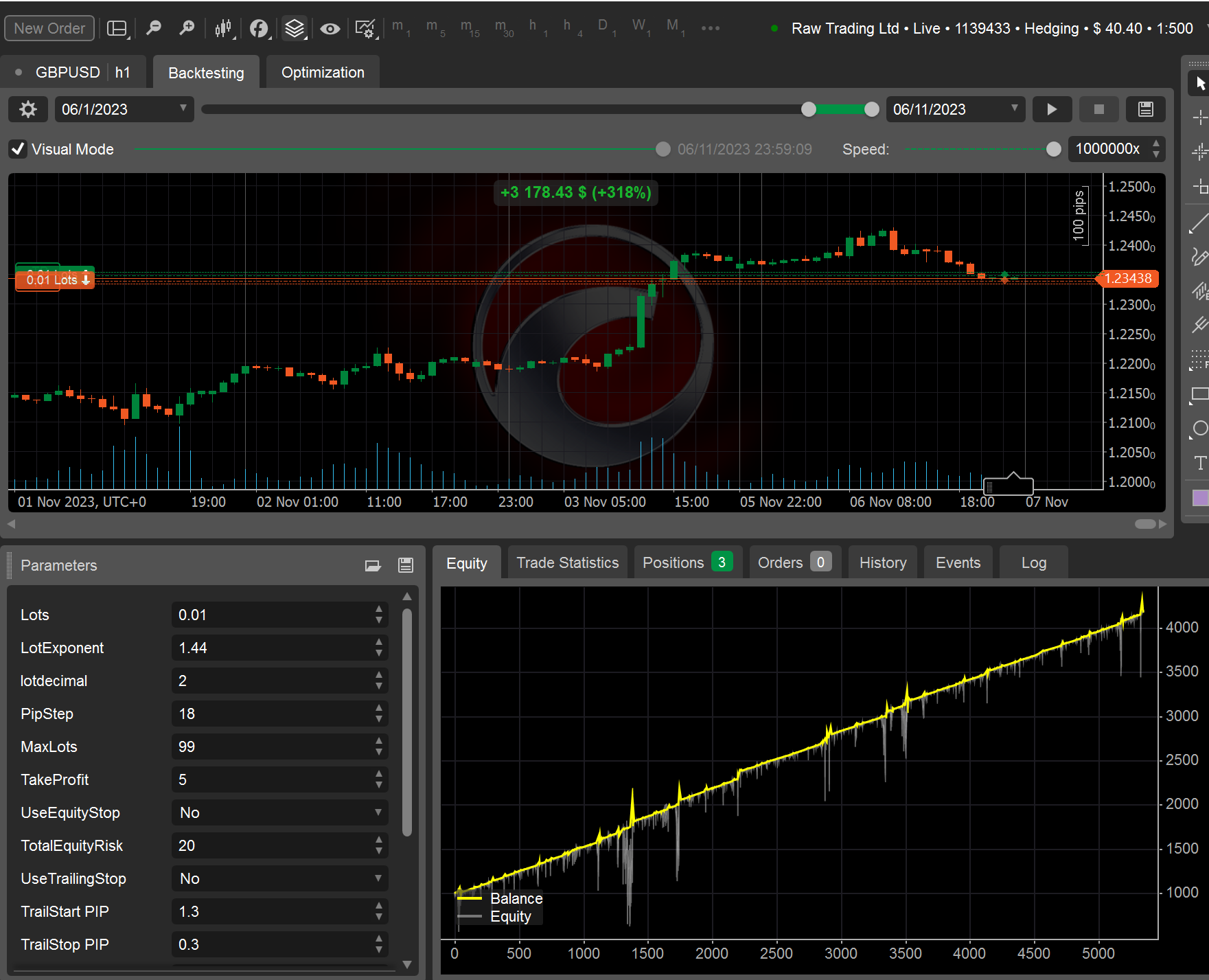Increment the TakeProfit value stepper
Screen dimensions: 1209x980
[x=379, y=775]
